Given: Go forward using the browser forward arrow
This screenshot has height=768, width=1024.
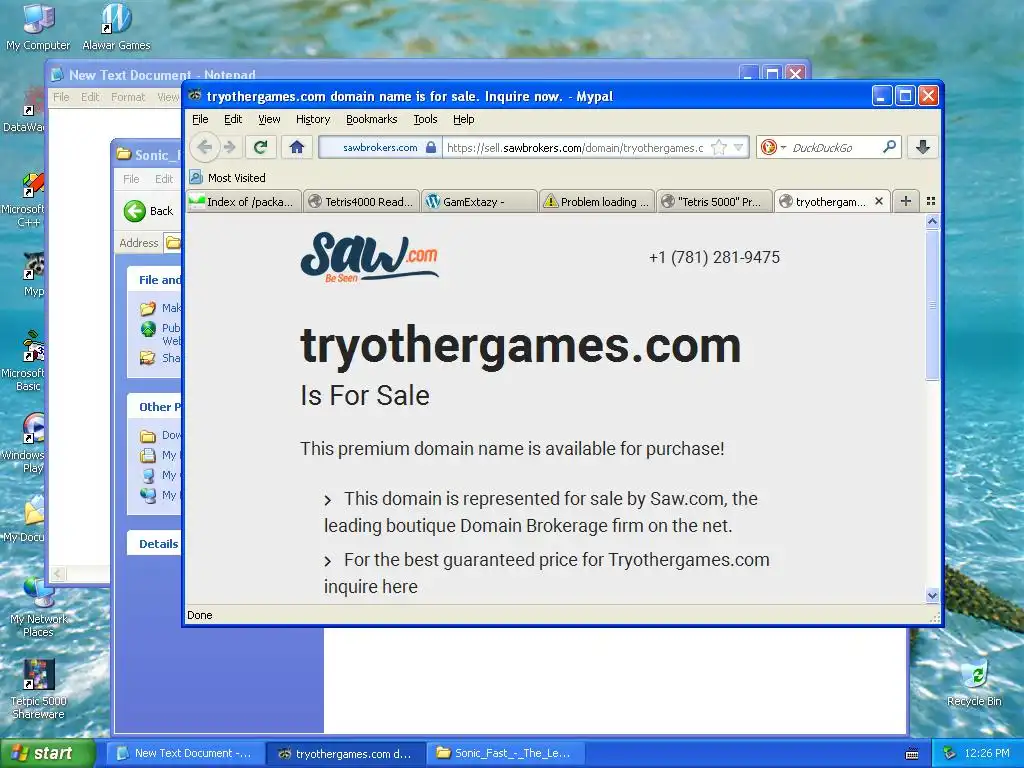Looking at the screenshot, I should coord(230,147).
